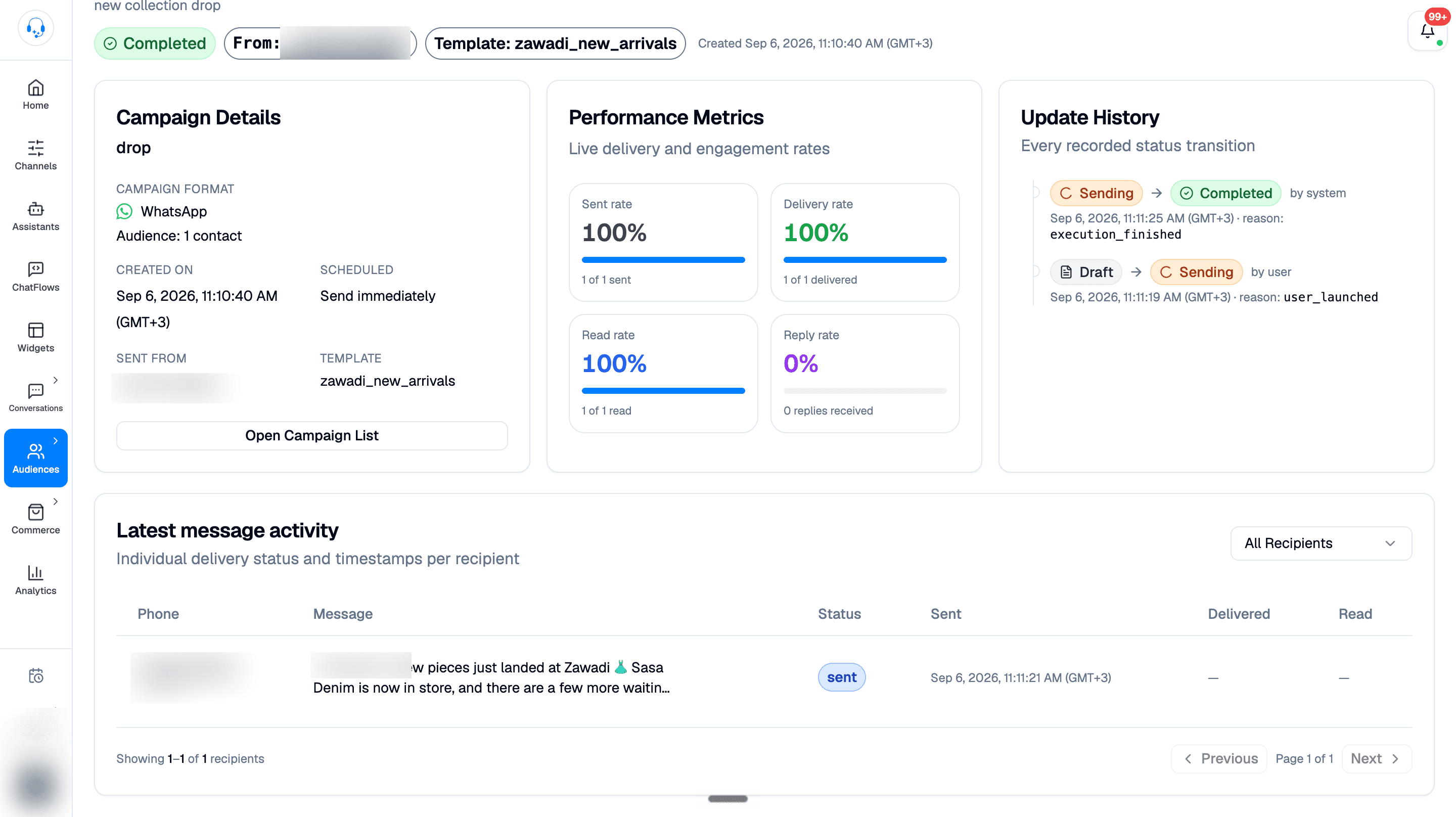Click Open Campaign List button
Viewport: 1456px width, 817px height.
tap(311, 435)
